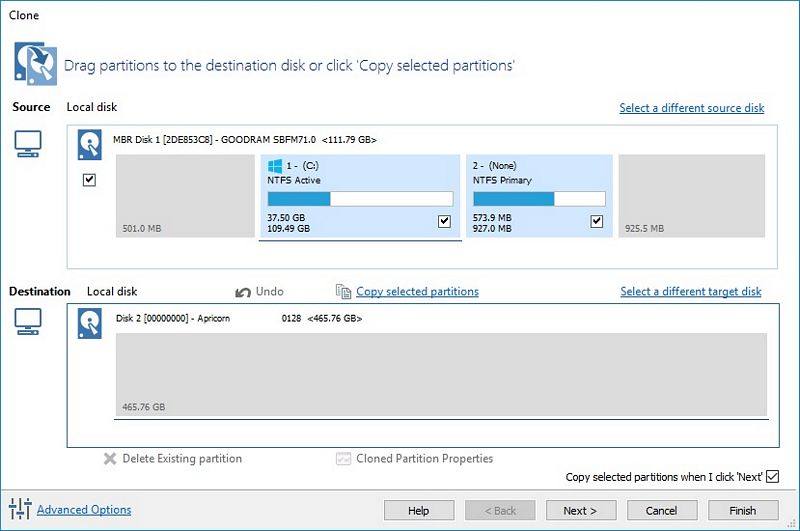Uncheck the NTFS Primary partition 2 checkbox

(596, 221)
